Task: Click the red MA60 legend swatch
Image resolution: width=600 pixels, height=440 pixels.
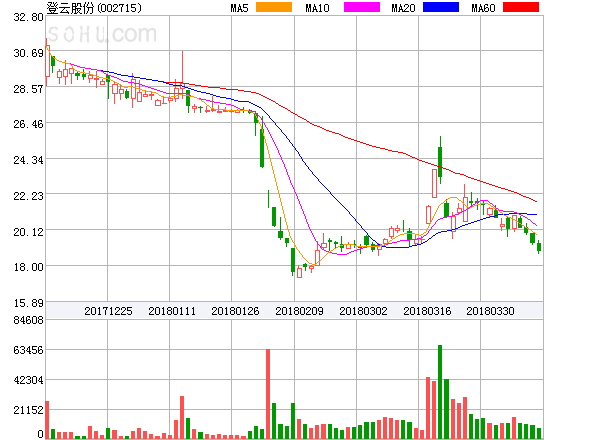Action: click(521, 7)
